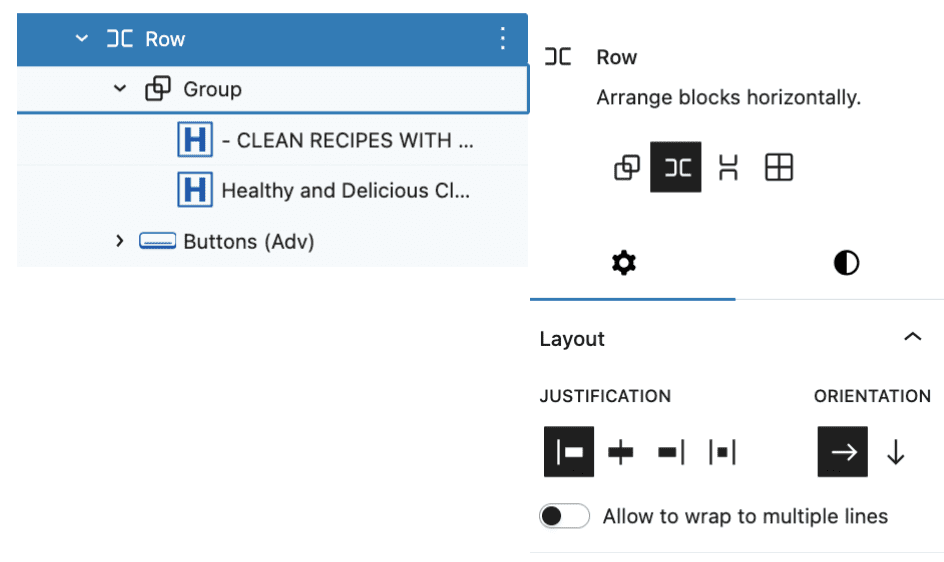The height and width of the screenshot is (562, 944).
Task: Set justification to right
Action: click(x=671, y=452)
